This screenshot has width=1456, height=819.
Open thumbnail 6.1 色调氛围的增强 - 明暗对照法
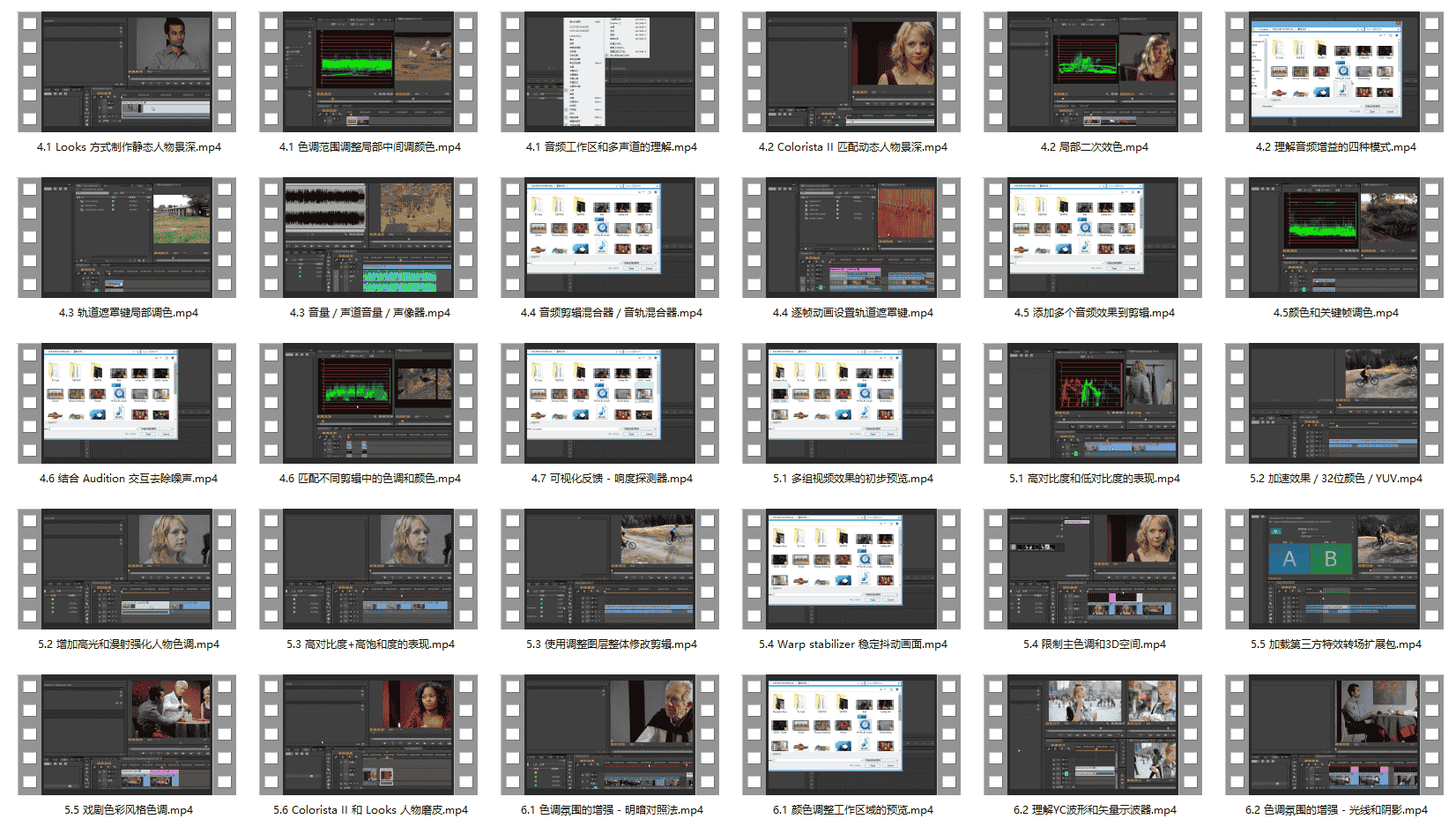tap(610, 734)
